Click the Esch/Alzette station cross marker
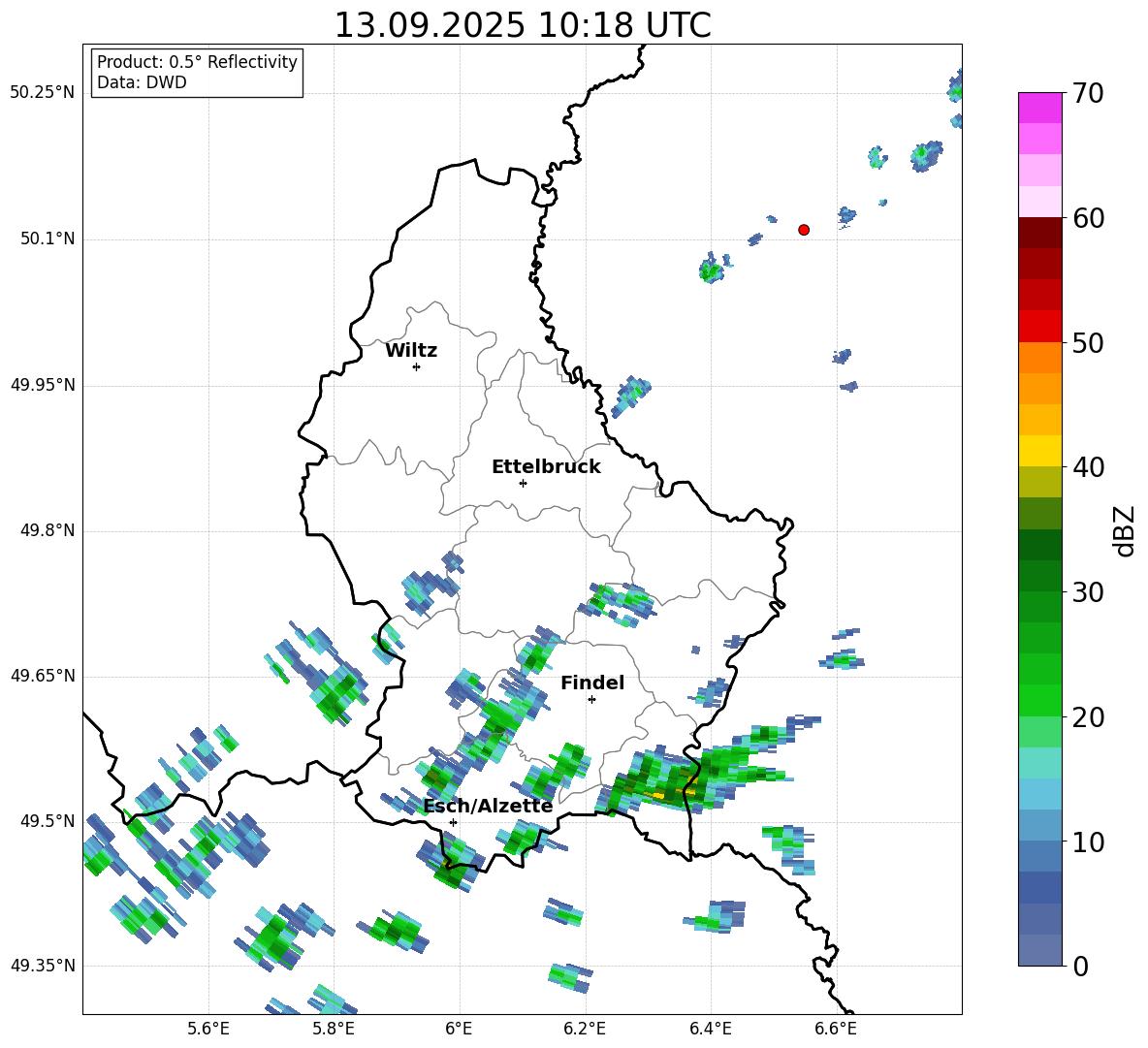 coord(453,822)
